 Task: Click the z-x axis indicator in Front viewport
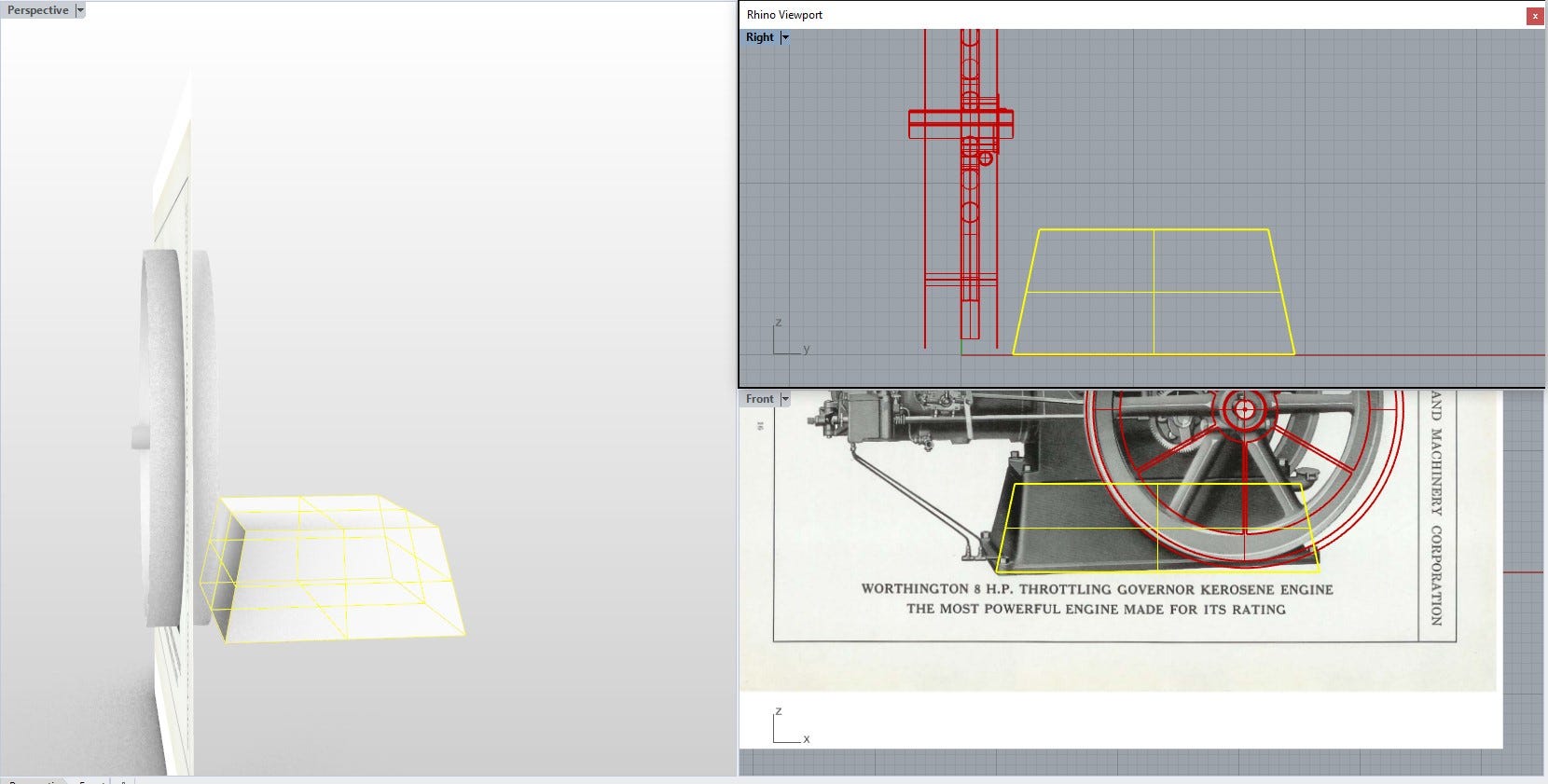(791, 725)
